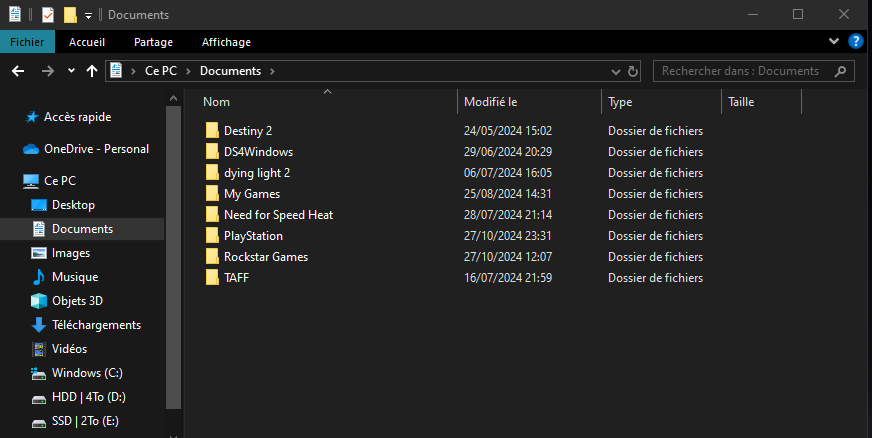
Task: Refresh the Documents folder view
Action: pos(632,71)
